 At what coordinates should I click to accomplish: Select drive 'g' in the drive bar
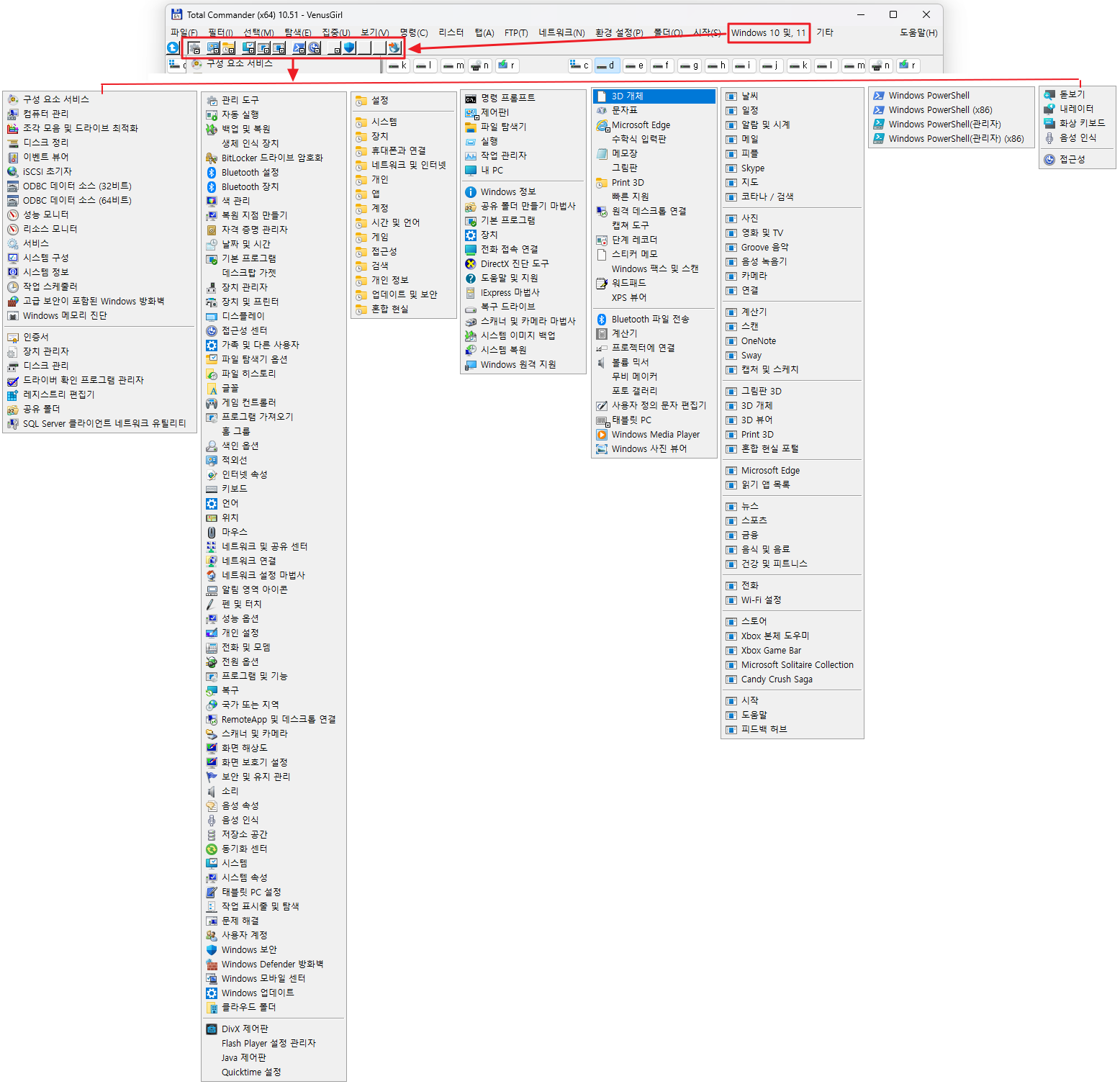(689, 66)
